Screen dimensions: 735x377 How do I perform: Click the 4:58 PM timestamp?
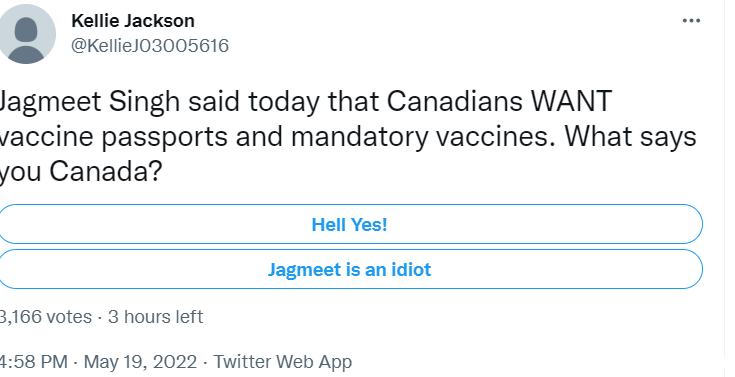pyautogui.click(x=34, y=362)
